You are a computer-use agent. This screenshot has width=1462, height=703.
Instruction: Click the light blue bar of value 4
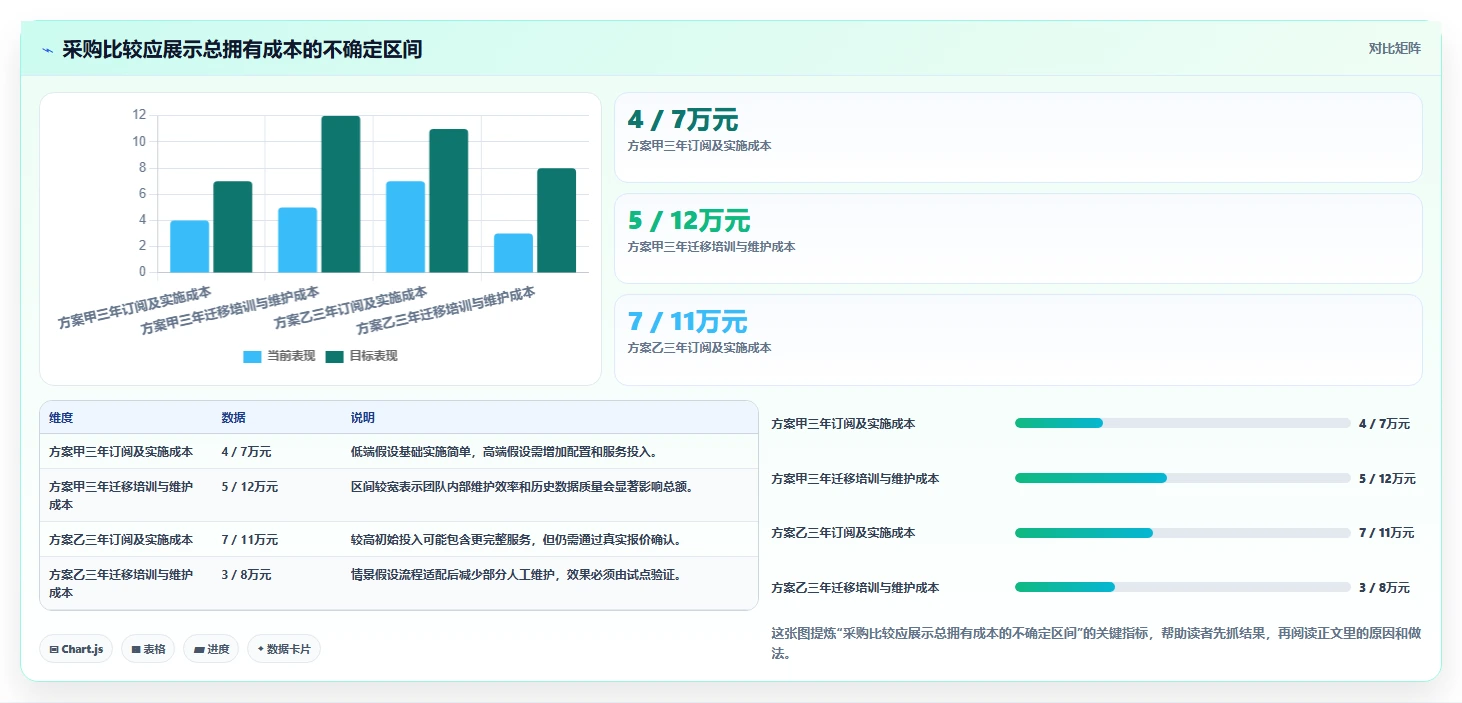click(x=190, y=246)
